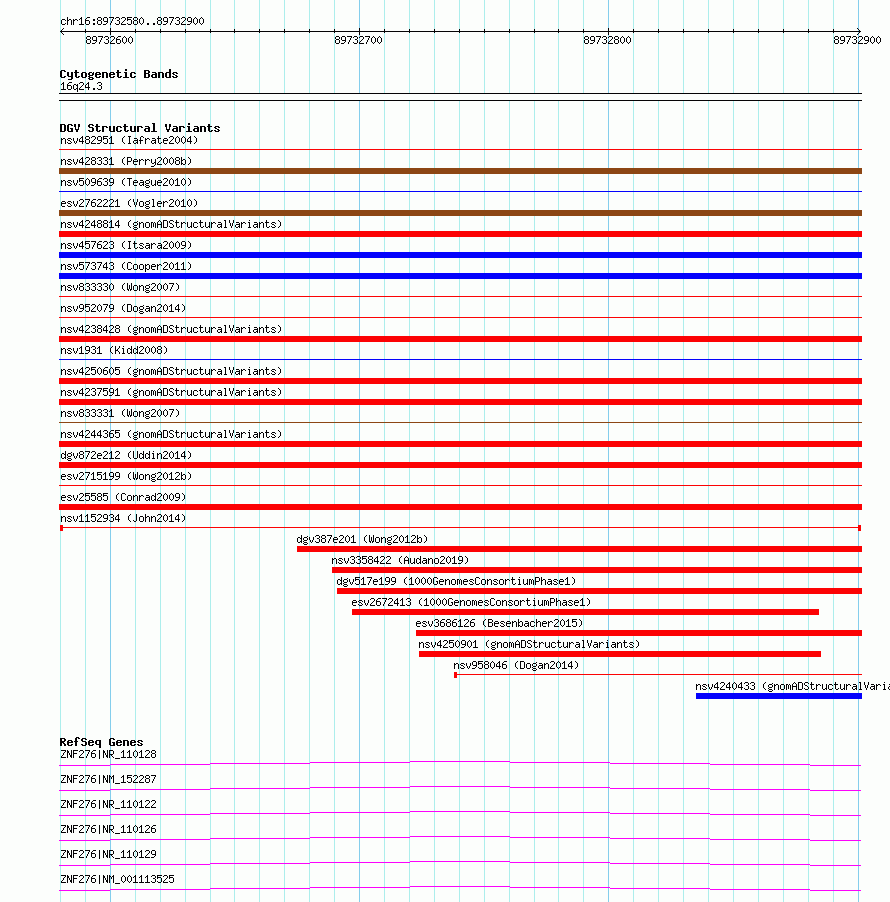Click red bar under dgv387e201
Viewport: 890px width, 902px height.
579,549
